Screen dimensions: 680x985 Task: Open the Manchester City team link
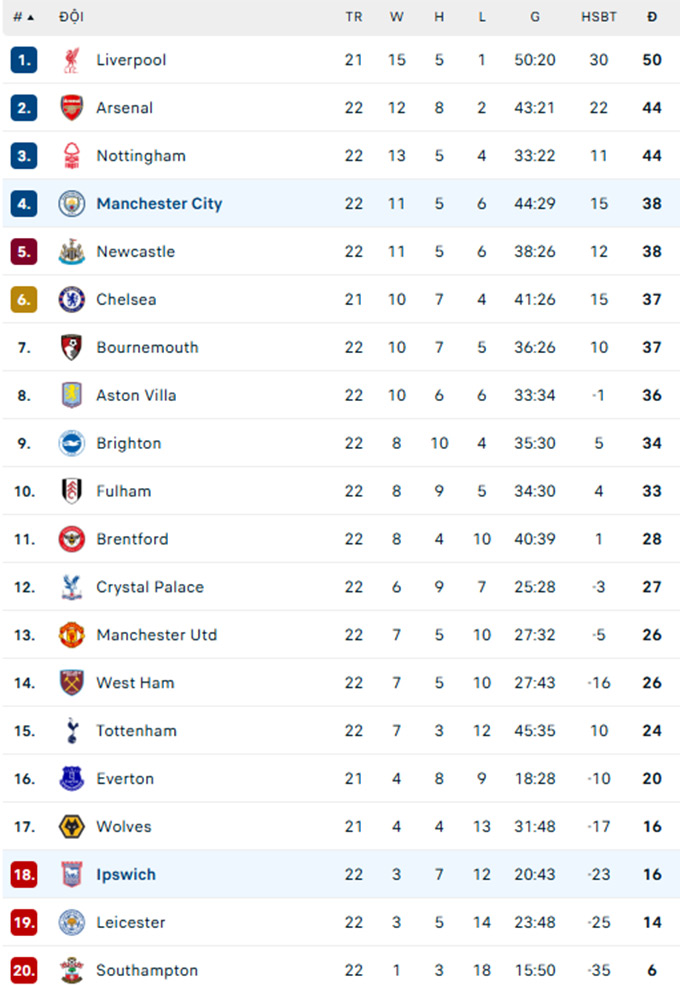click(x=159, y=204)
